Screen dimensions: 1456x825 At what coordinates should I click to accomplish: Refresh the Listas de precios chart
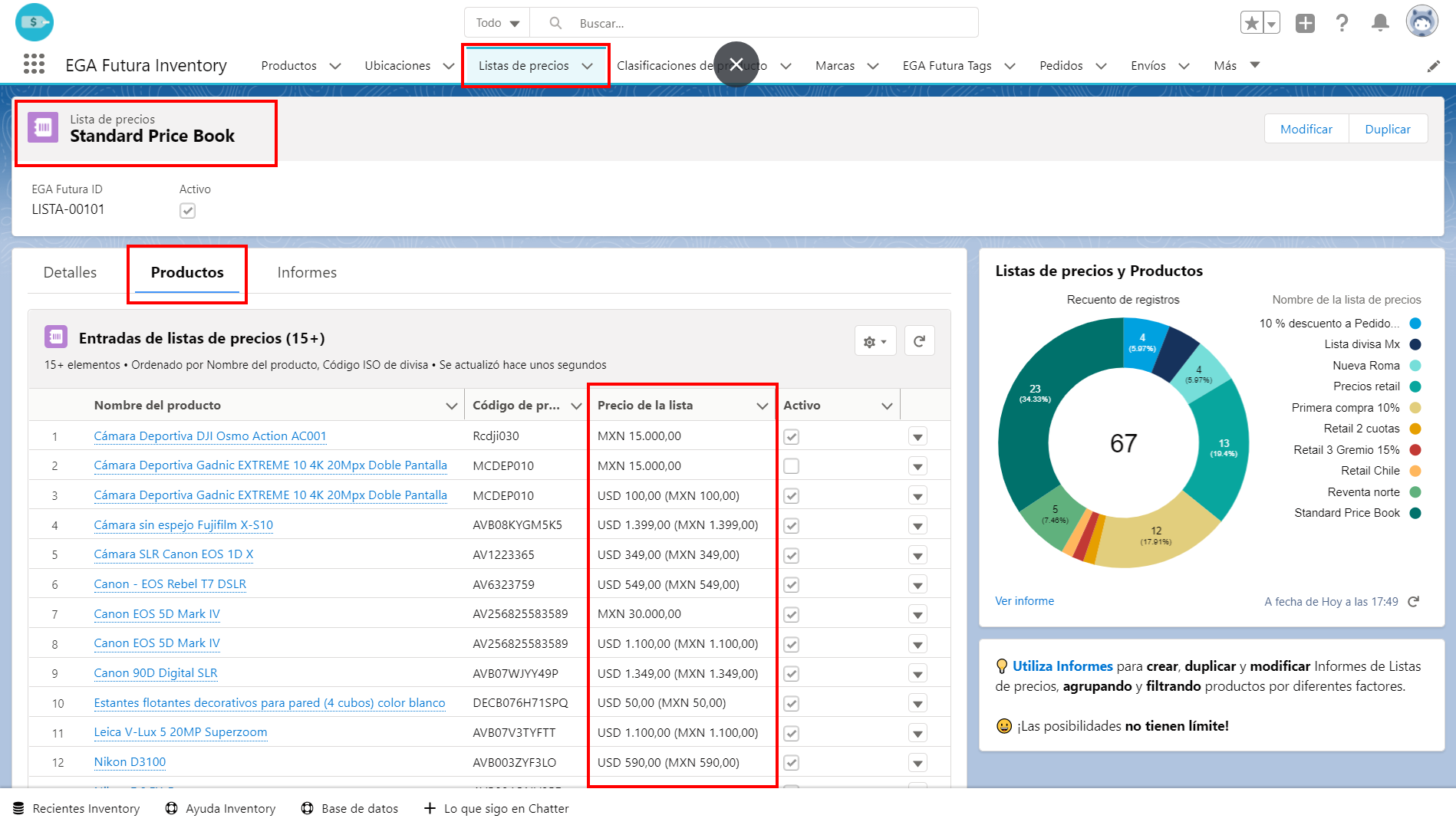[x=1414, y=602]
